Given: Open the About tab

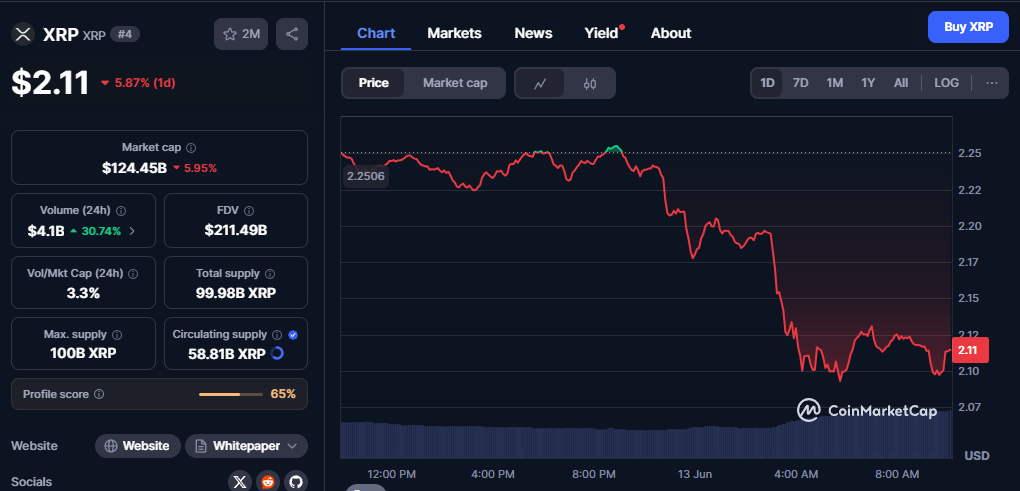Looking at the screenshot, I should [x=671, y=33].
